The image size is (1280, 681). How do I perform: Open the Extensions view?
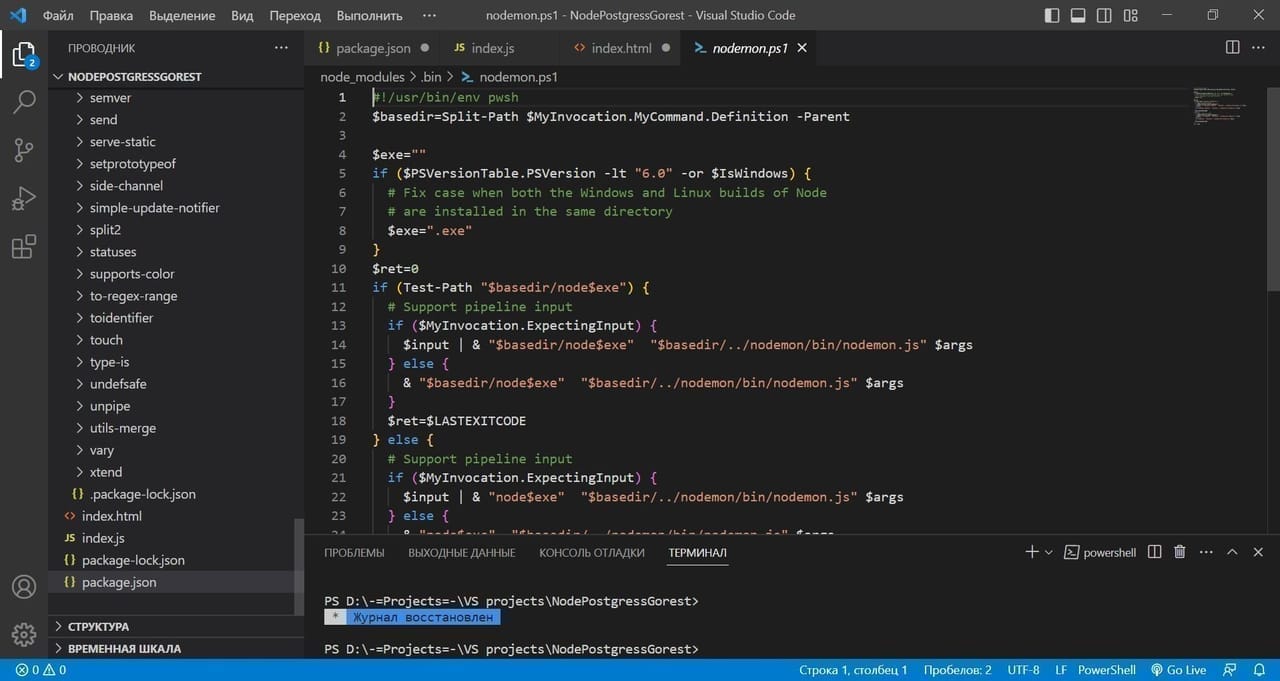(x=24, y=247)
